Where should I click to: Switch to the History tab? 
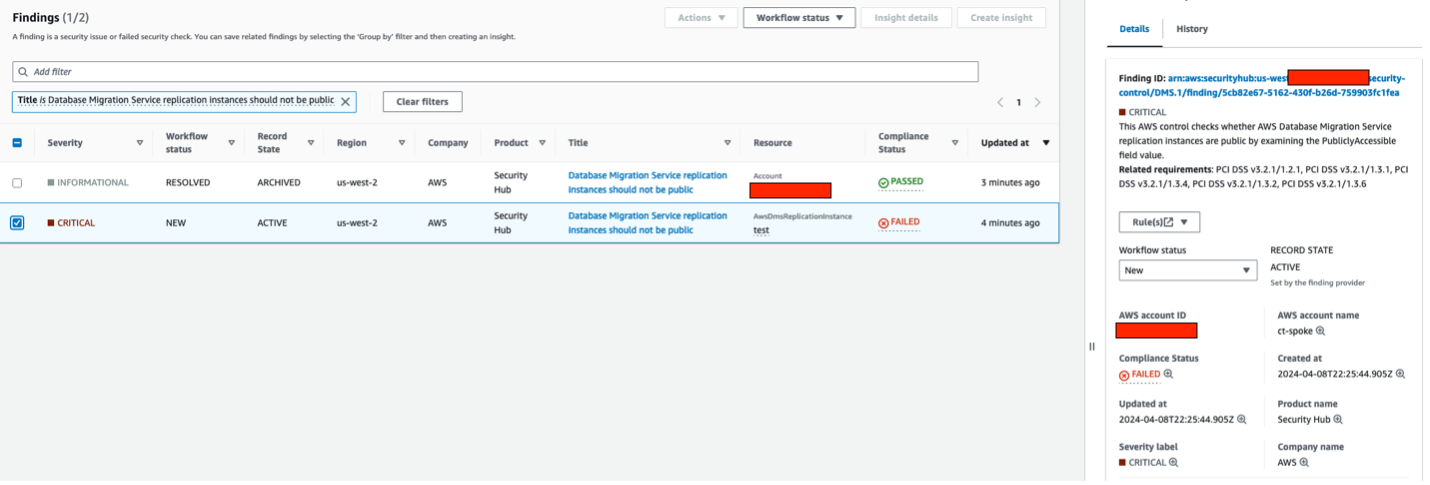point(1191,29)
